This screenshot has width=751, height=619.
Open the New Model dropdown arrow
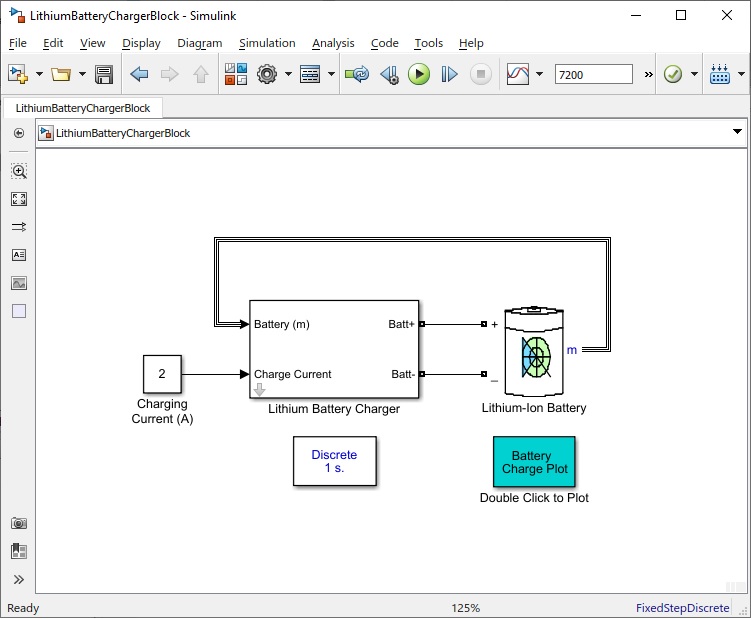39,74
